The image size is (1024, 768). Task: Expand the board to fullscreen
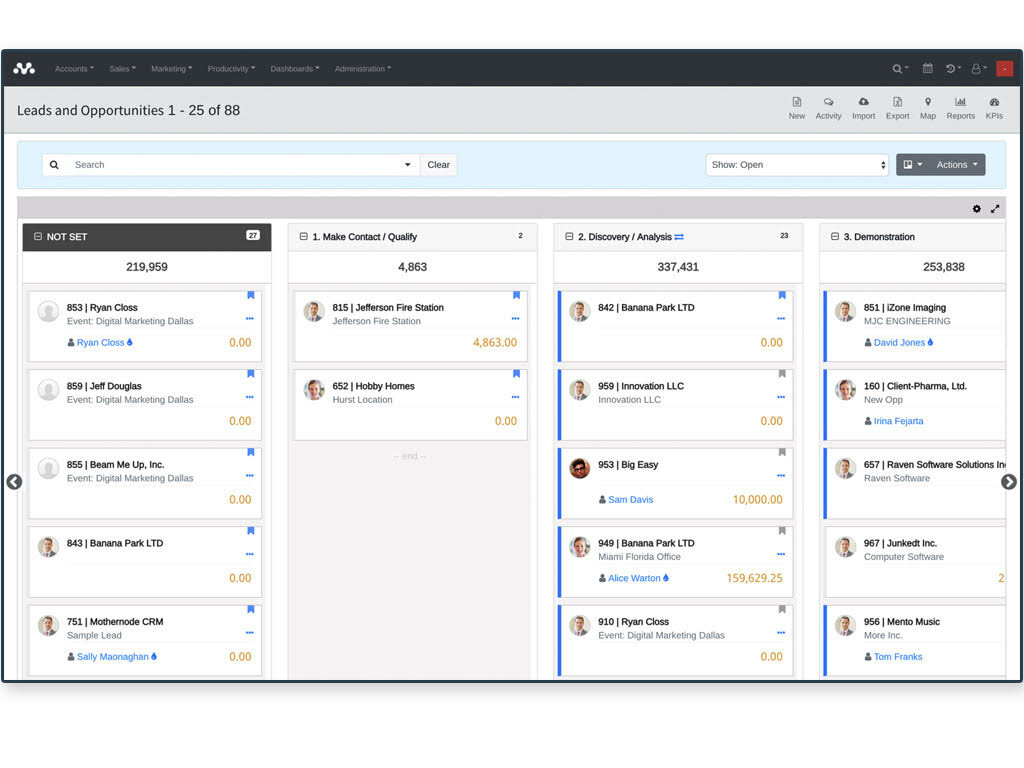coord(995,209)
